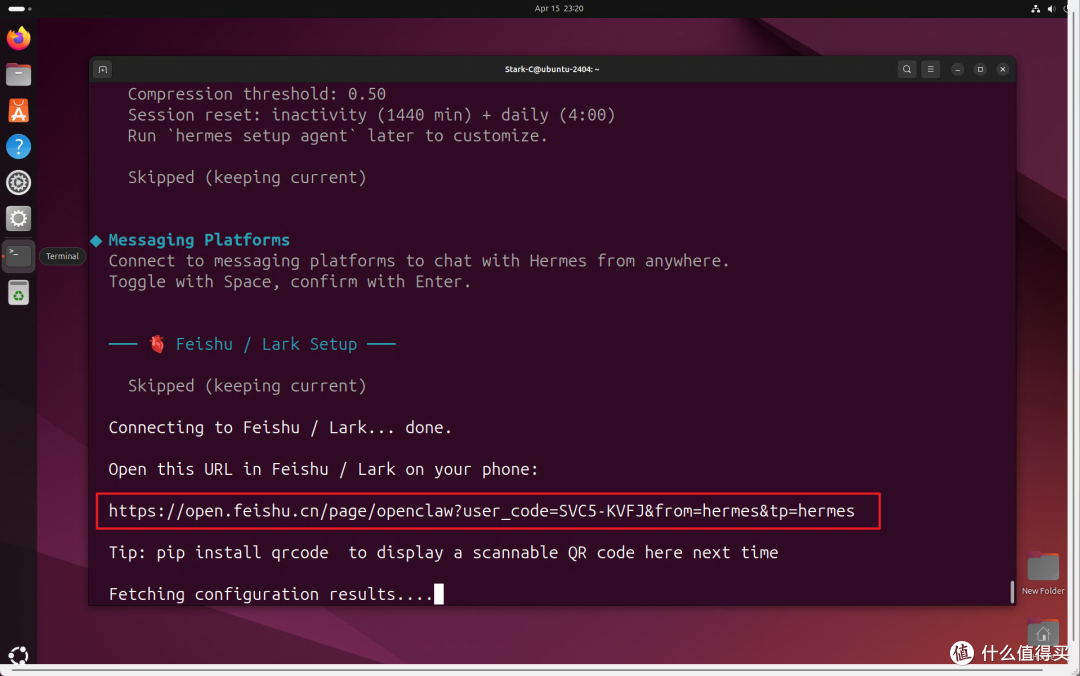This screenshot has height=676, width=1080.
Task: Open the terminal hamburger menu
Action: pyautogui.click(x=931, y=69)
